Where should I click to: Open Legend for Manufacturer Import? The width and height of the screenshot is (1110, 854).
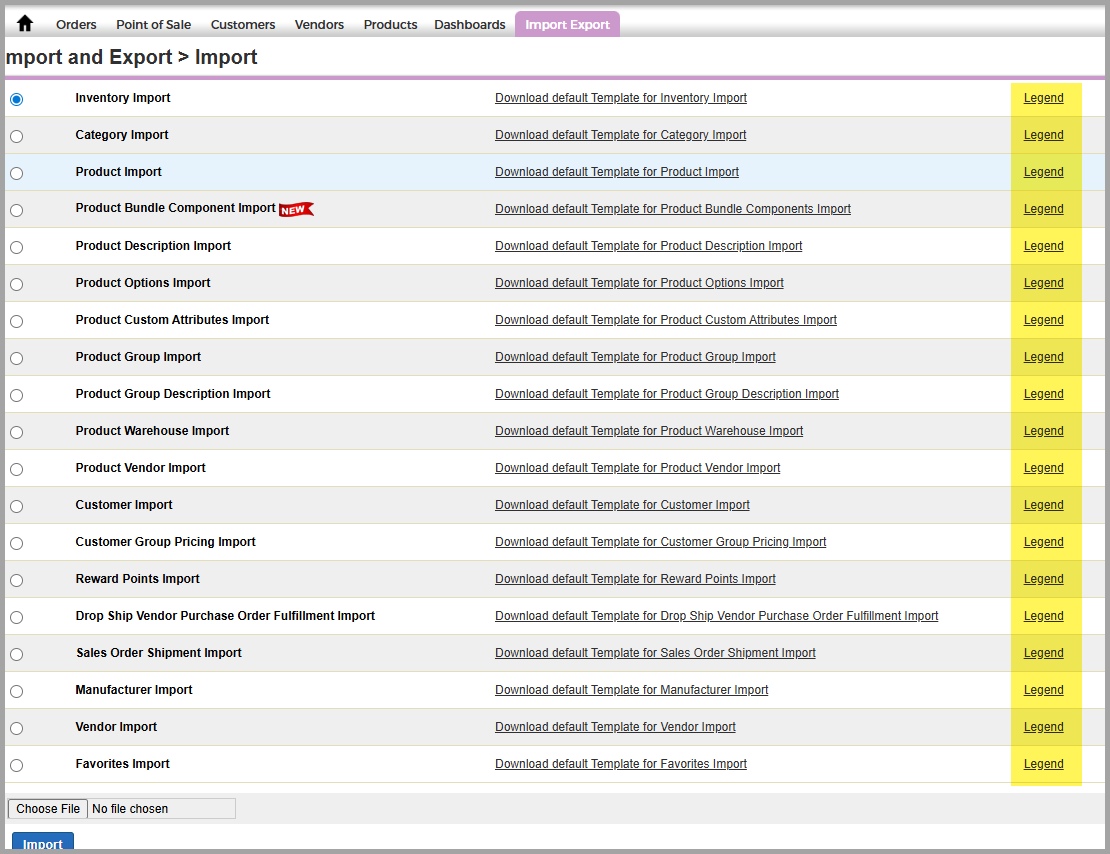tap(1043, 690)
